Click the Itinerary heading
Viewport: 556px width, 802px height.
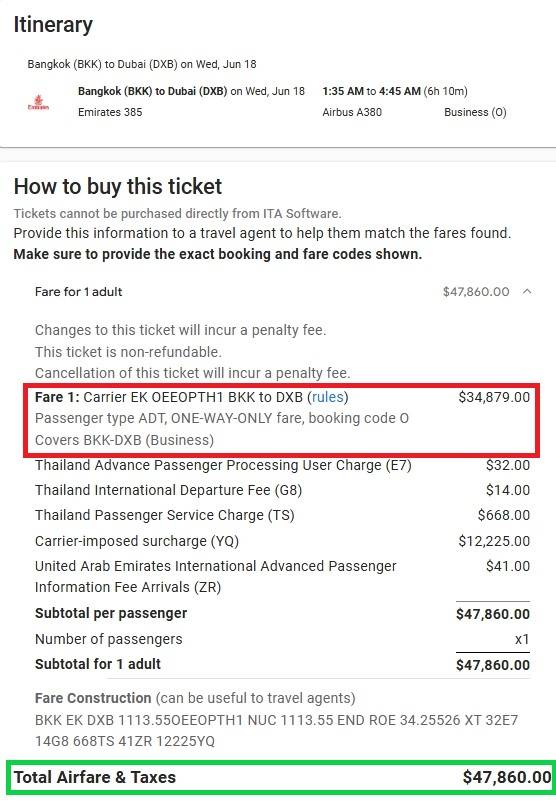click(x=53, y=25)
